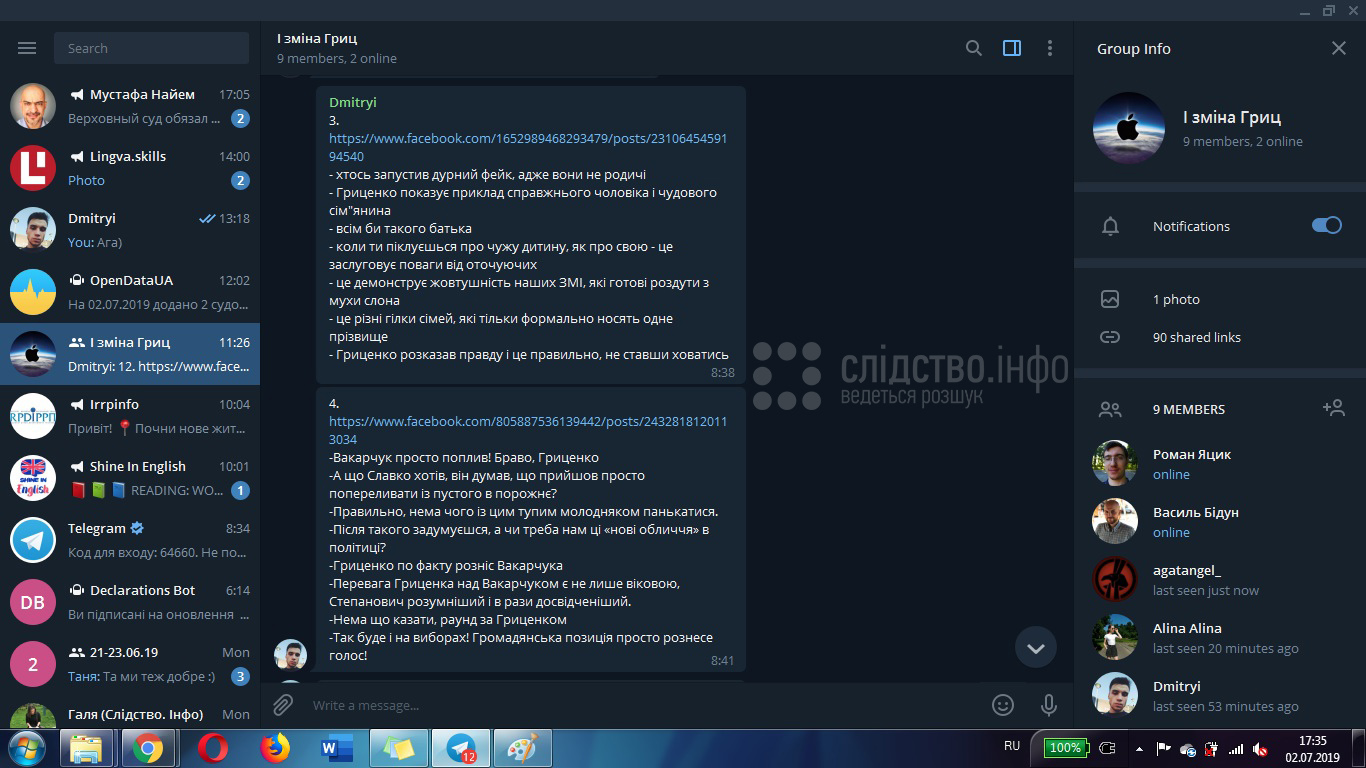Switch to Microsoft Word in the taskbar
The height and width of the screenshot is (768, 1366).
tap(336, 748)
